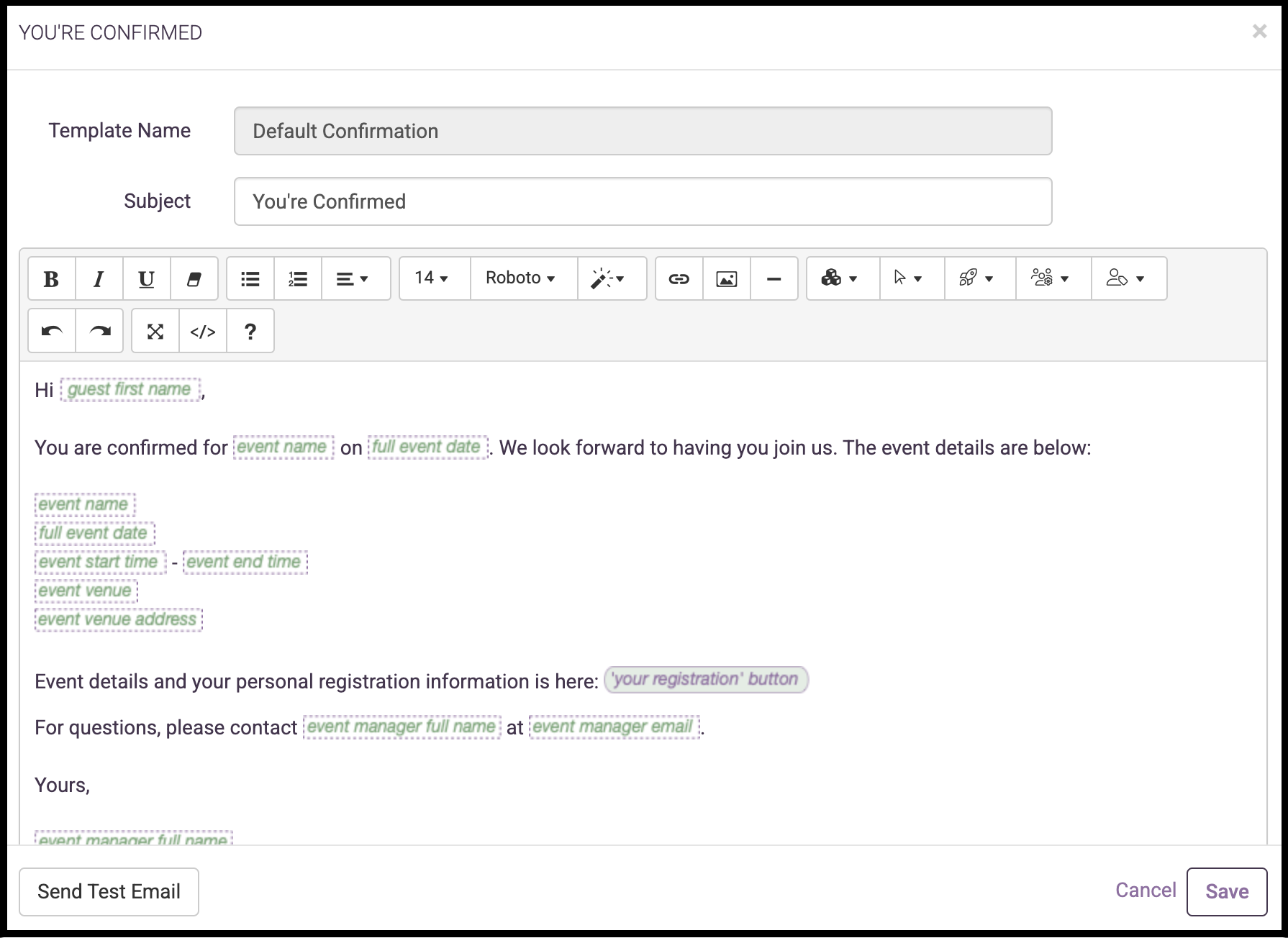
Task: Insert a numbered list
Action: (297, 278)
